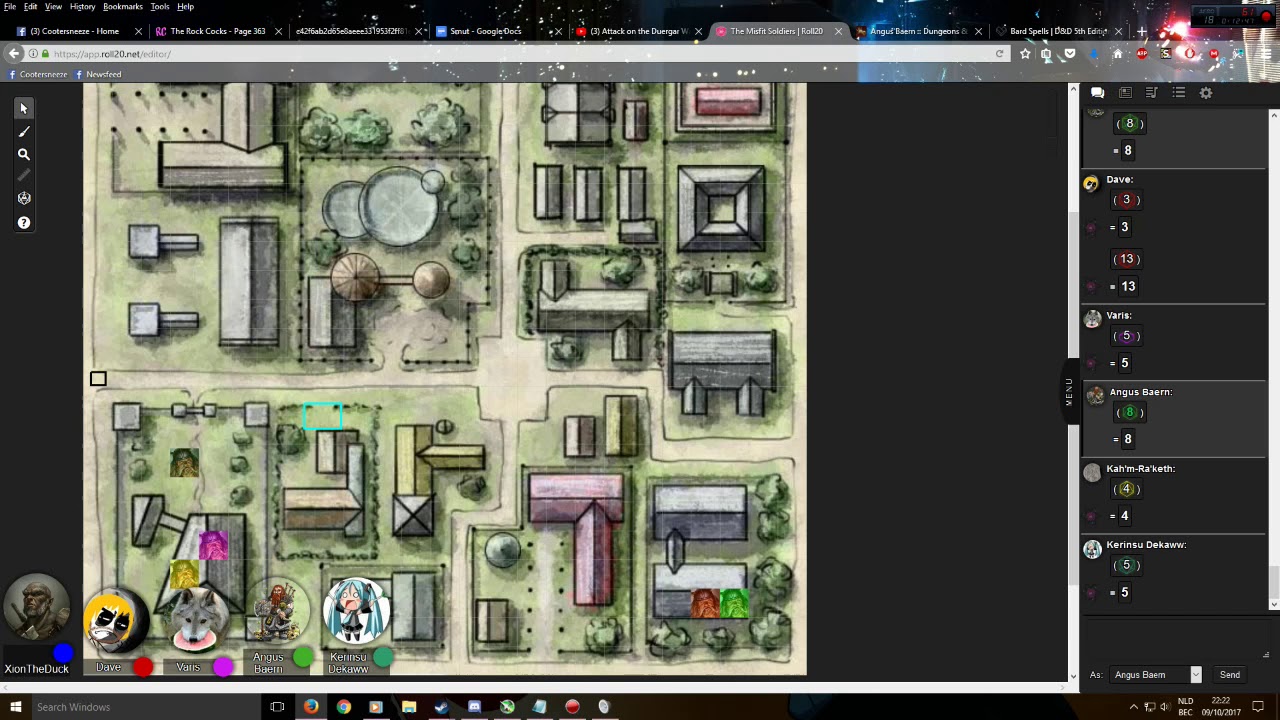Open Newsfeed bookmark link
Viewport: 1280px width, 720px height.
[98, 74]
